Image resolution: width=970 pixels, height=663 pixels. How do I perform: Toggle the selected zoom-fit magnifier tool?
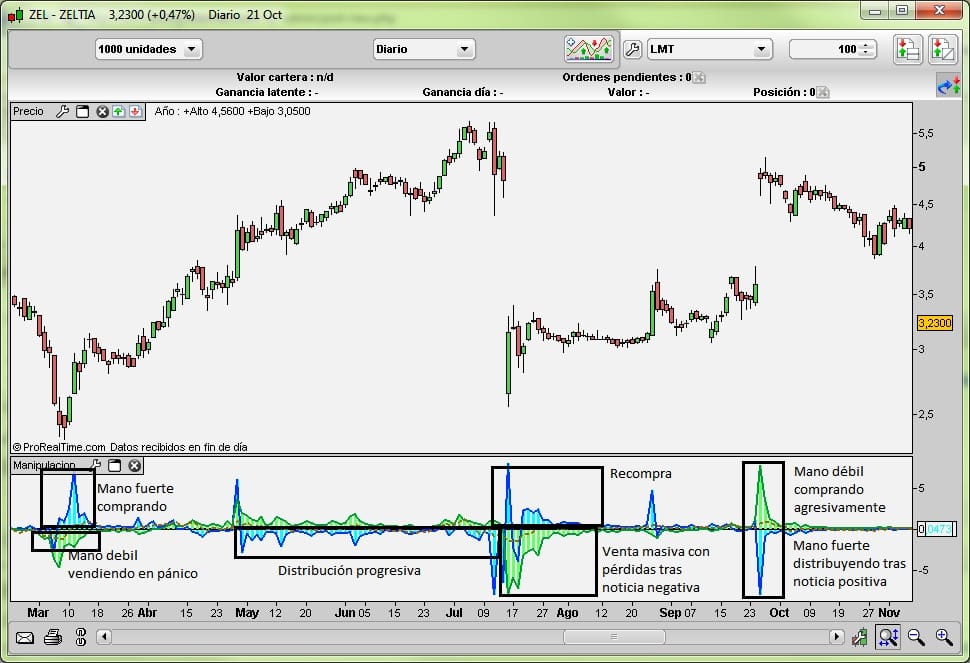point(887,636)
